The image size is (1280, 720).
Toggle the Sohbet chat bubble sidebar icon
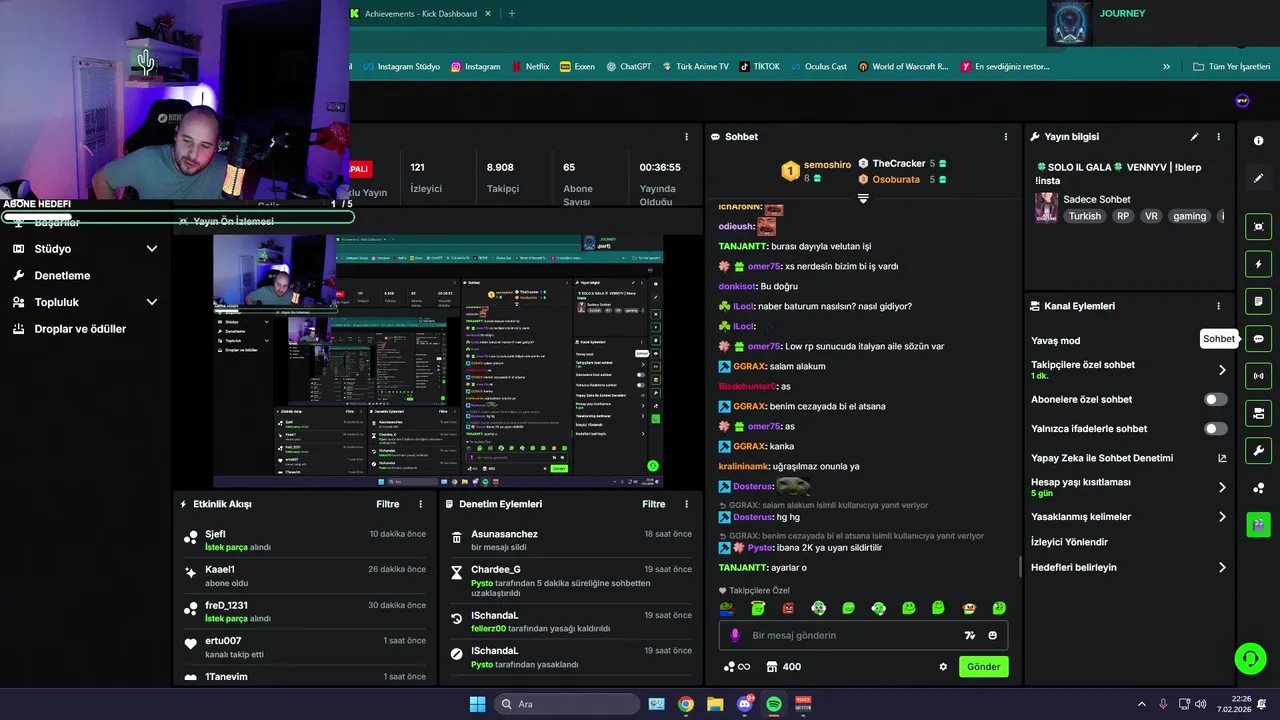(1258, 339)
